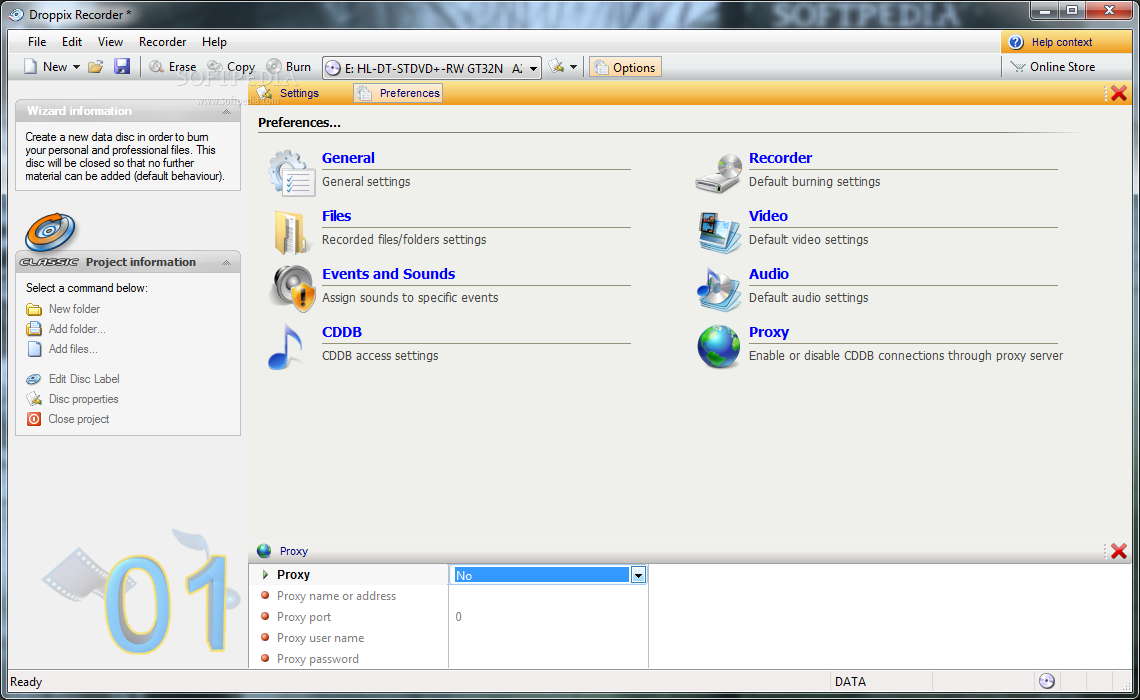Click the Edit Disc Label icon
Screen dimensions: 1140x700
(x=34, y=379)
